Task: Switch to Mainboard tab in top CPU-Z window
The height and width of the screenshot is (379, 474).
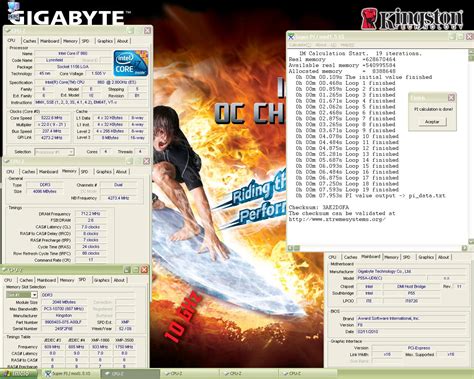Action: click(50, 41)
